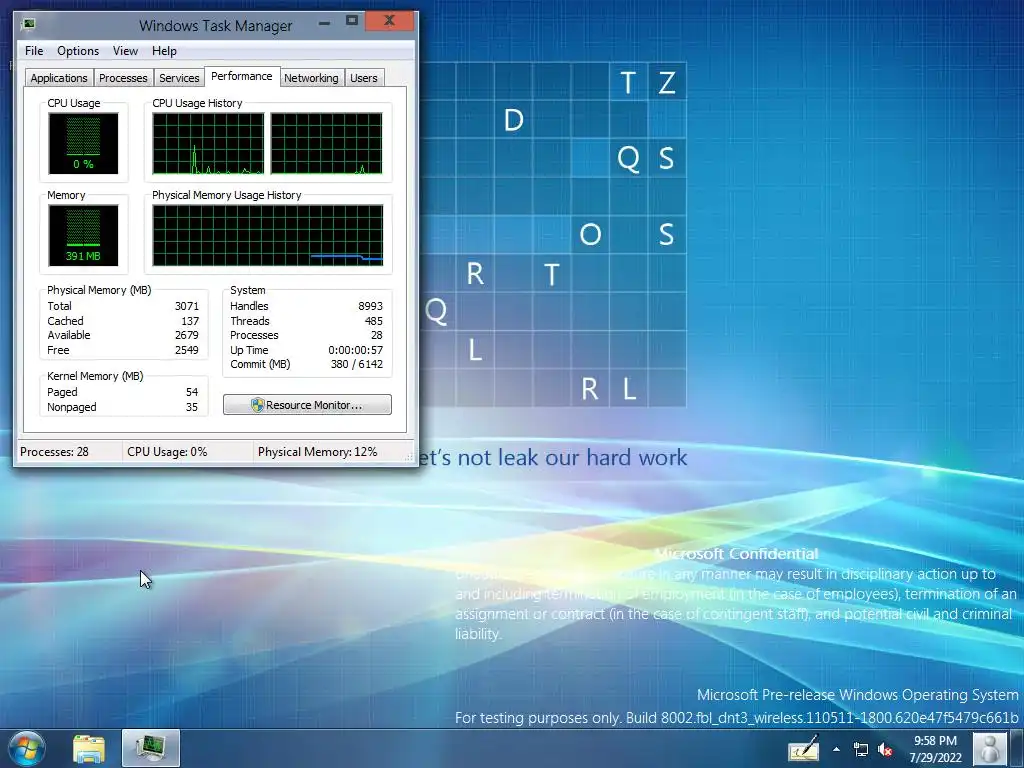Click the Task Manager taskbar button
Screen dimensions: 1024x768
151,748
